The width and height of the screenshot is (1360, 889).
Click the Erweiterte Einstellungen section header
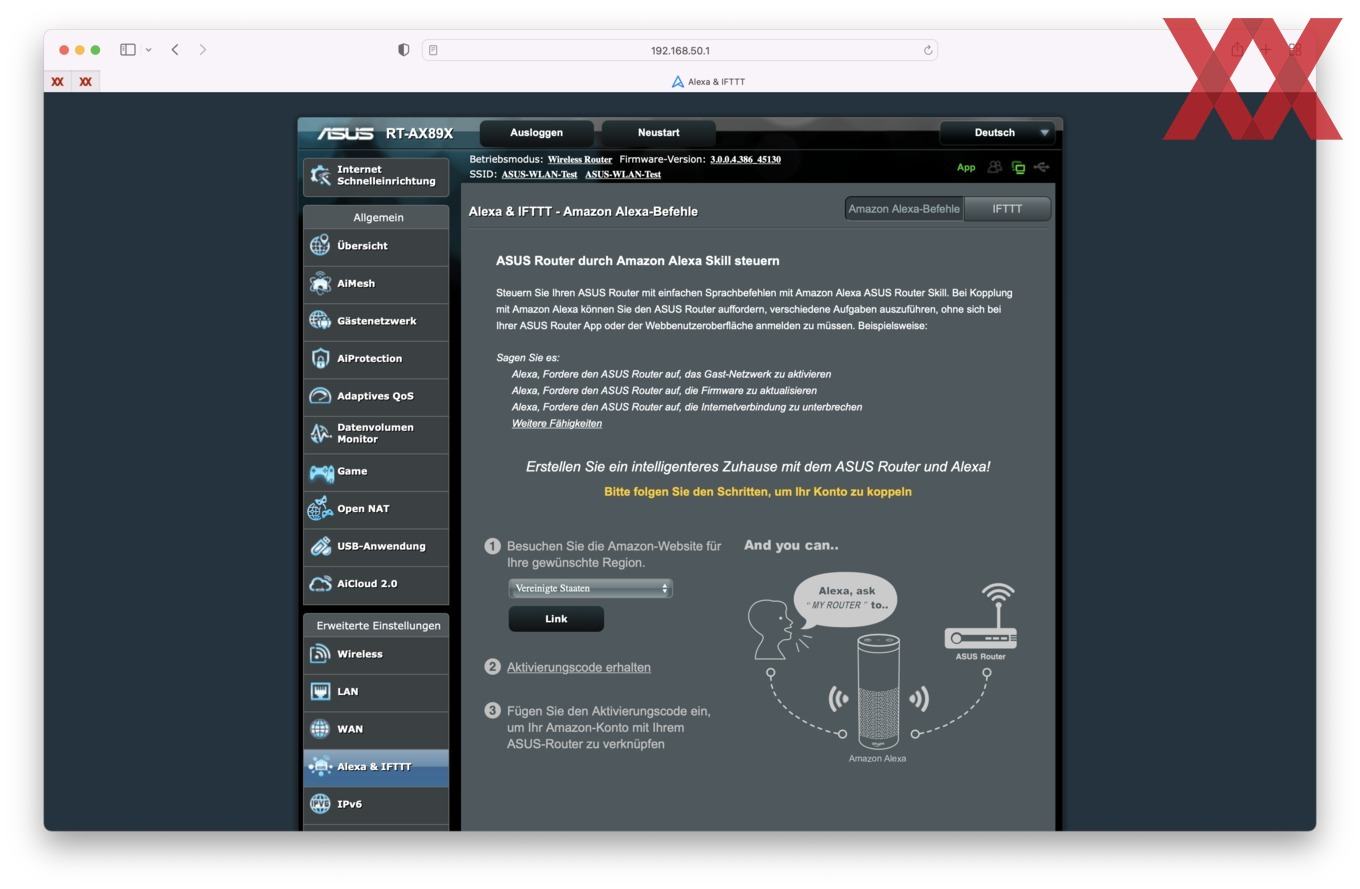tap(378, 626)
